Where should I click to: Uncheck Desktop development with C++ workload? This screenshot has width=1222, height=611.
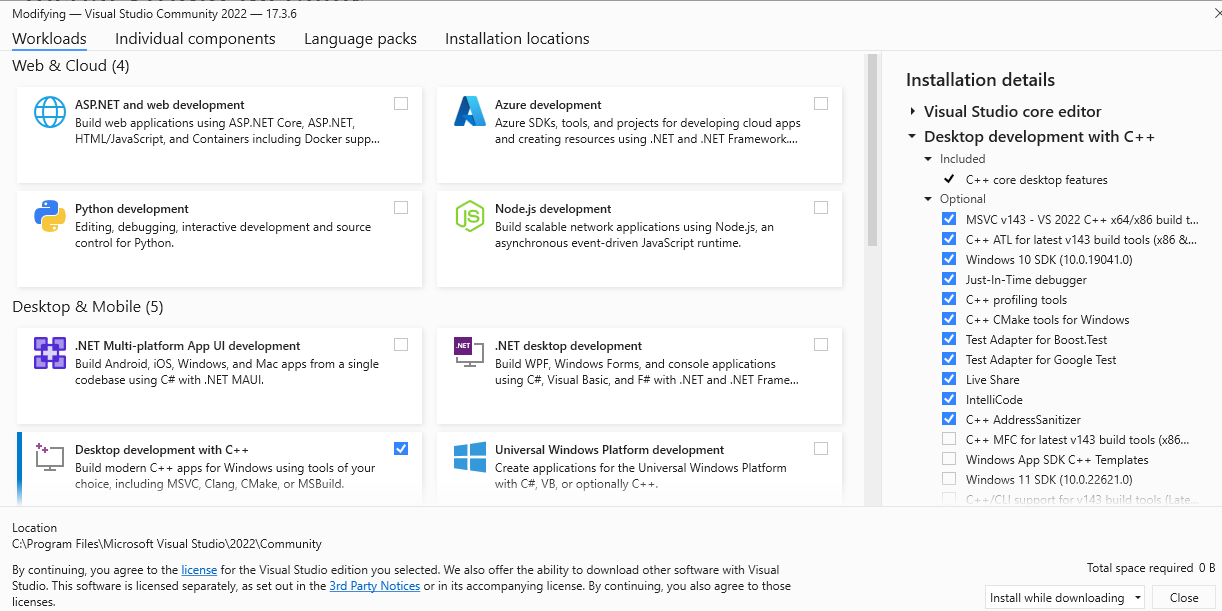click(401, 449)
